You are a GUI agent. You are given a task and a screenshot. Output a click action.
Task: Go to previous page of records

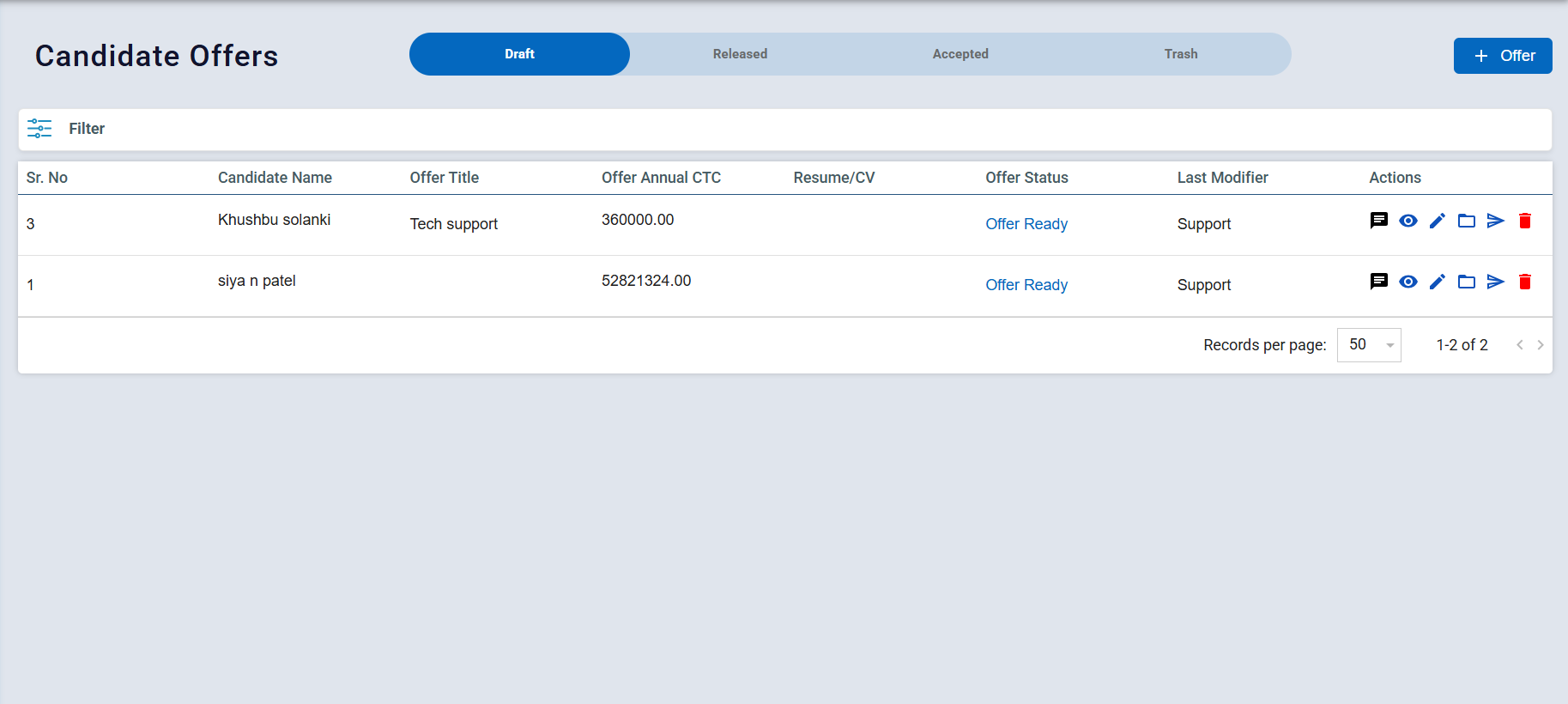(1519, 345)
